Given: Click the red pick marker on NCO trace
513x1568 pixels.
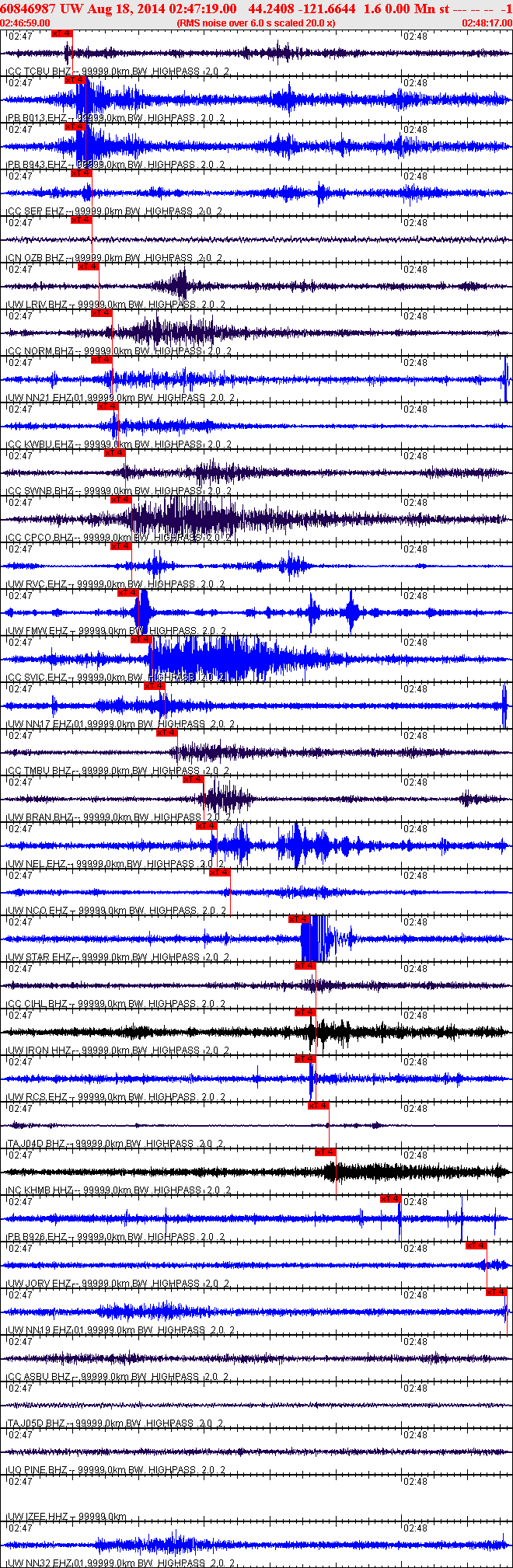Looking at the screenshot, I should (220, 873).
